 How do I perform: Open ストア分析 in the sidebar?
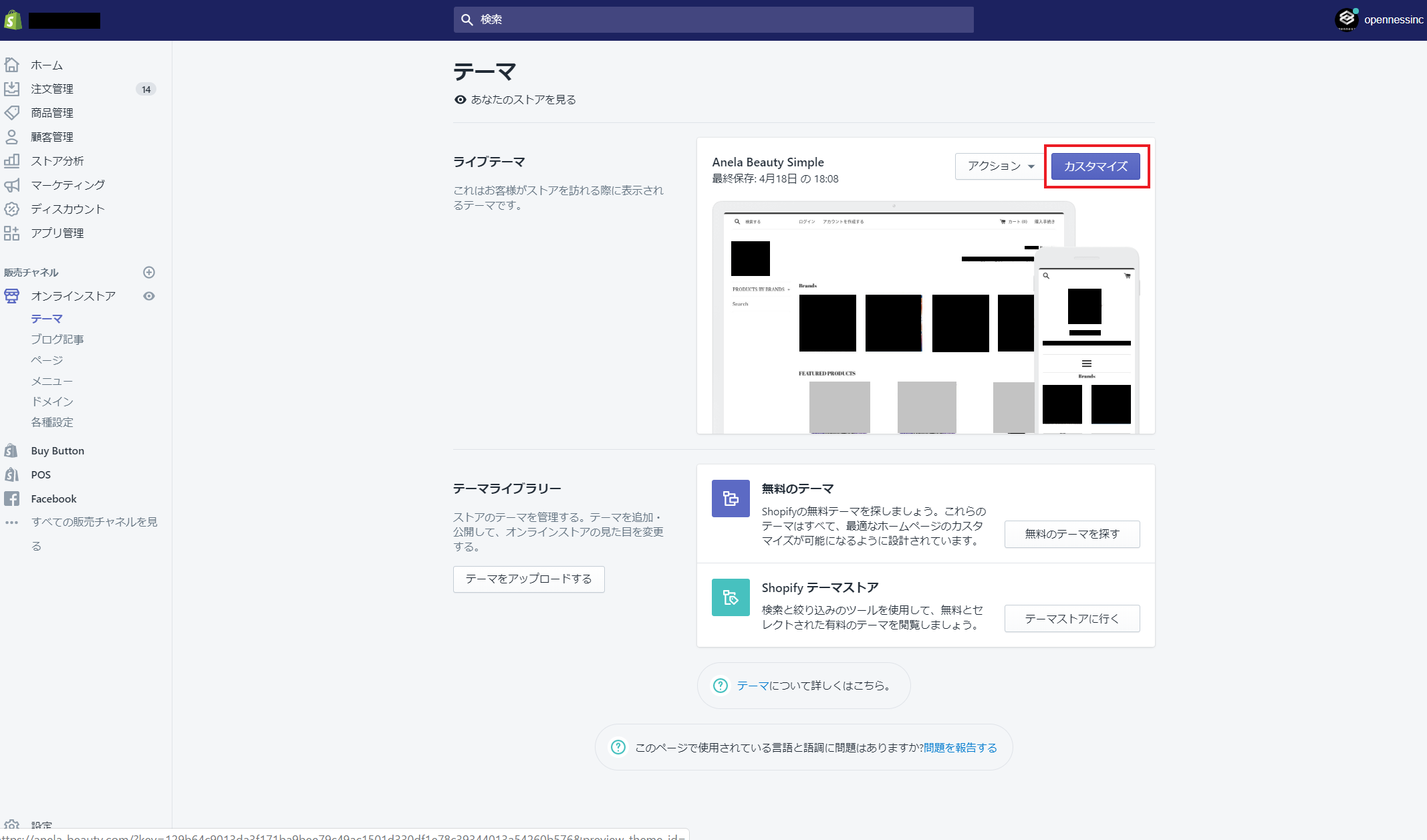[x=57, y=161]
